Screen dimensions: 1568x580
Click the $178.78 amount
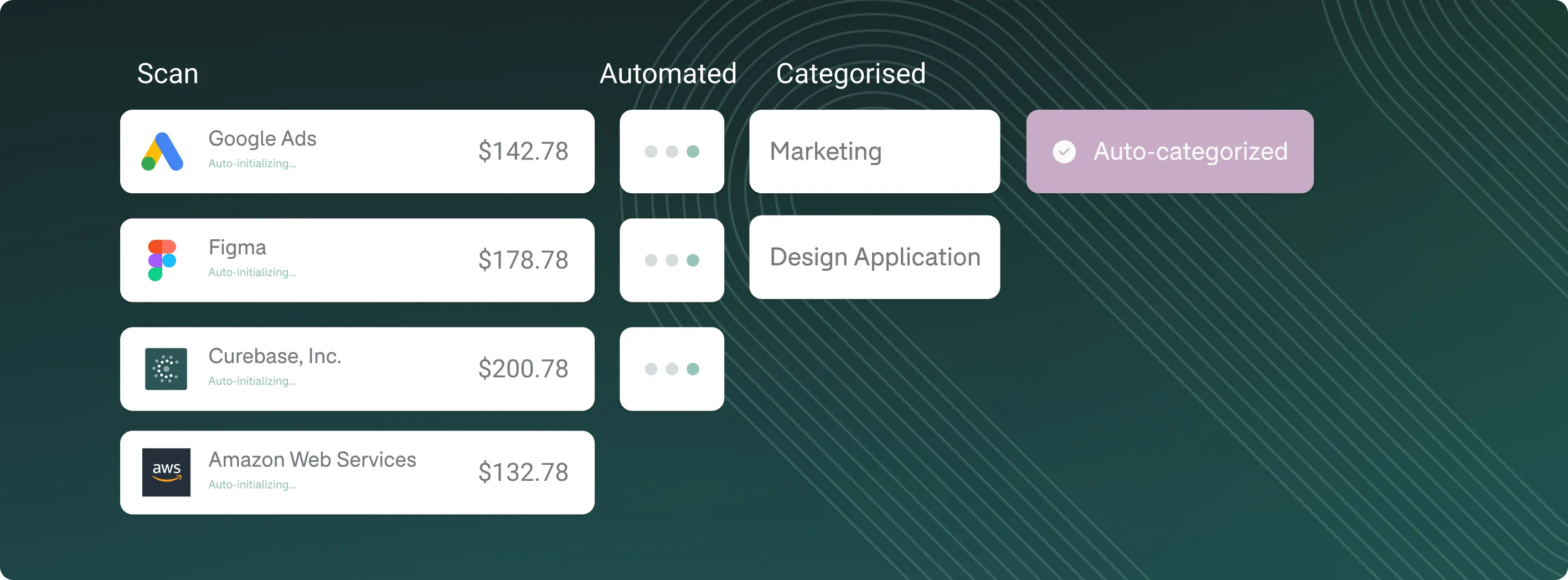click(523, 260)
